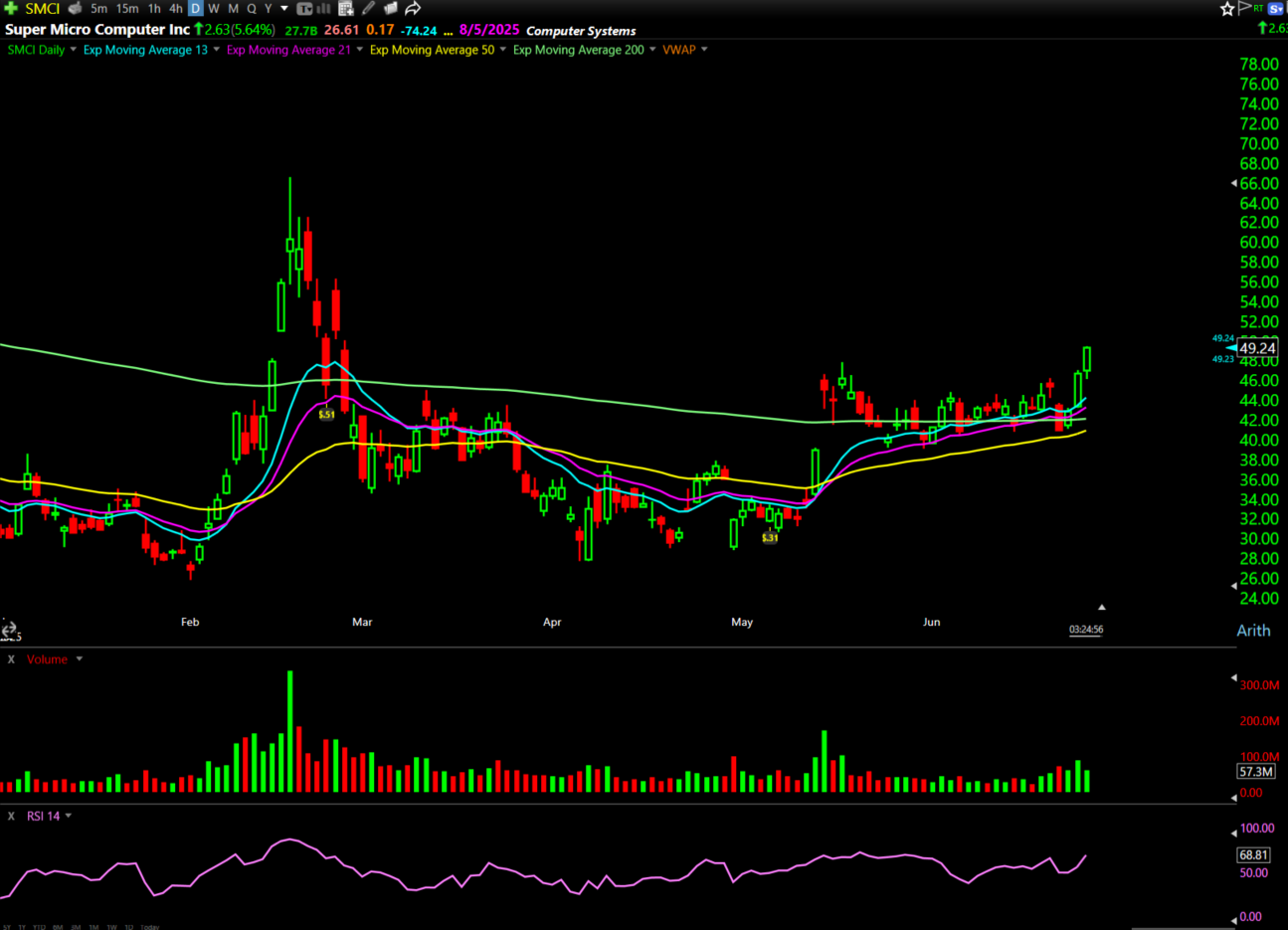Click the share arrow icon
1288x930 pixels.
(413, 8)
